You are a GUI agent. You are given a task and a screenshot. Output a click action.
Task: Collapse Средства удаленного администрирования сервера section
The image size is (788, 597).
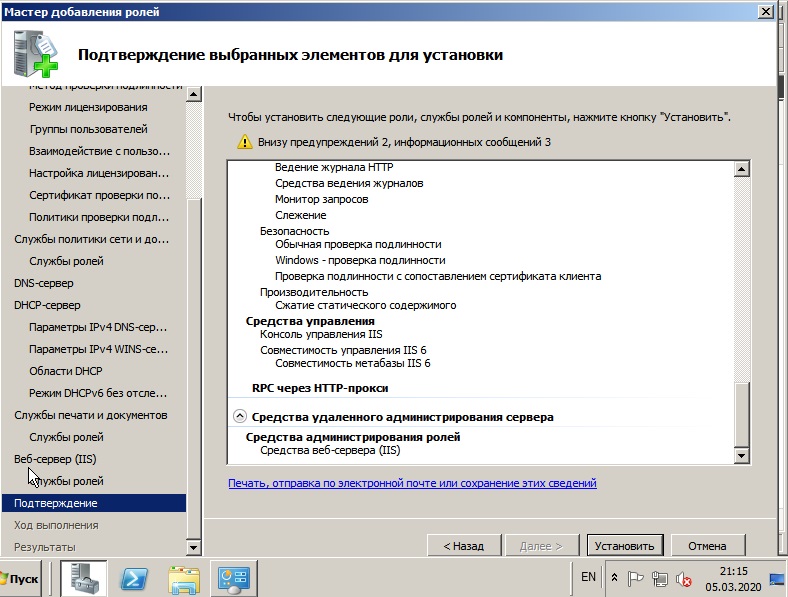point(240,416)
